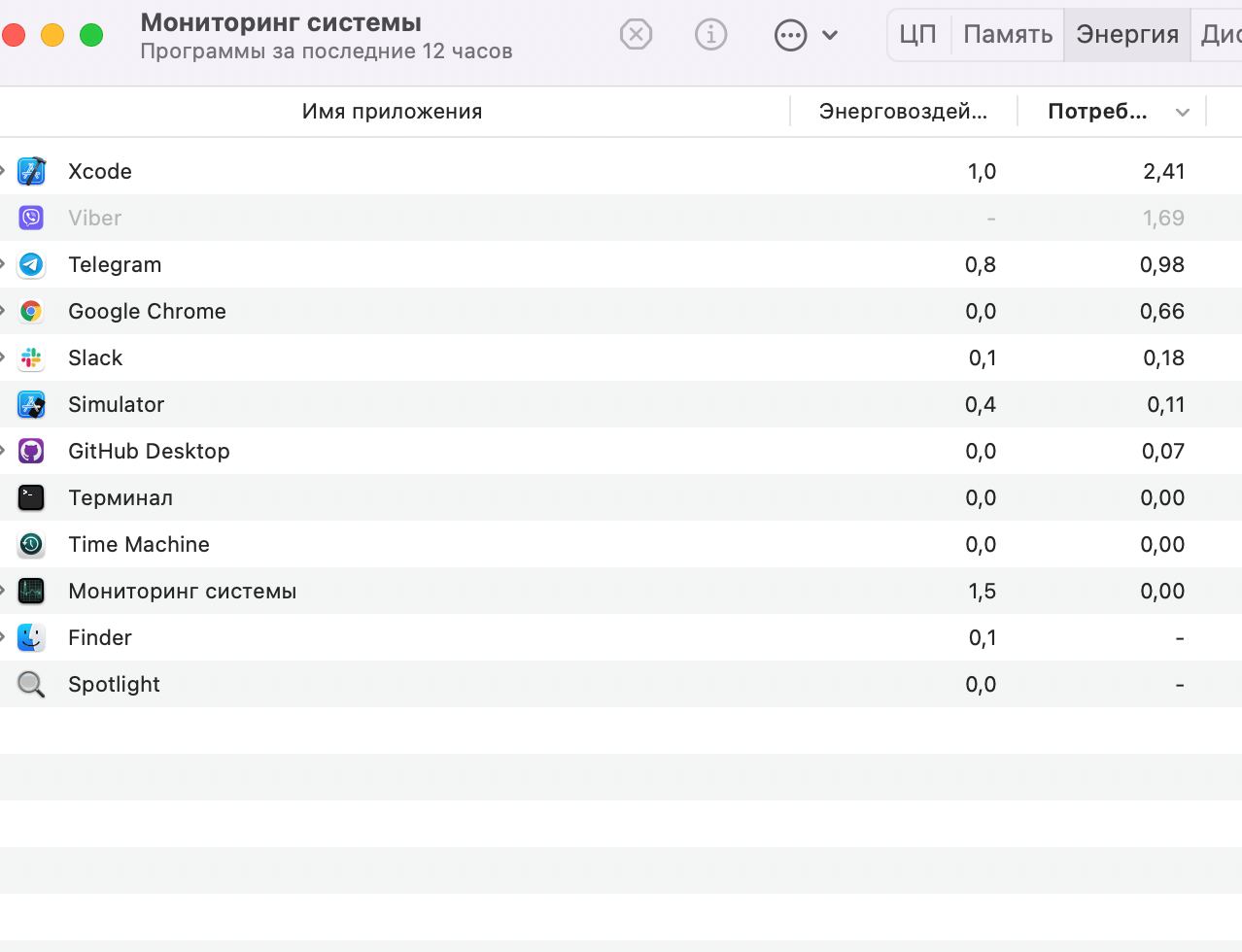Click Simulator's consumption value 0,11
Viewport: 1242px width, 952px height.
tap(1165, 404)
